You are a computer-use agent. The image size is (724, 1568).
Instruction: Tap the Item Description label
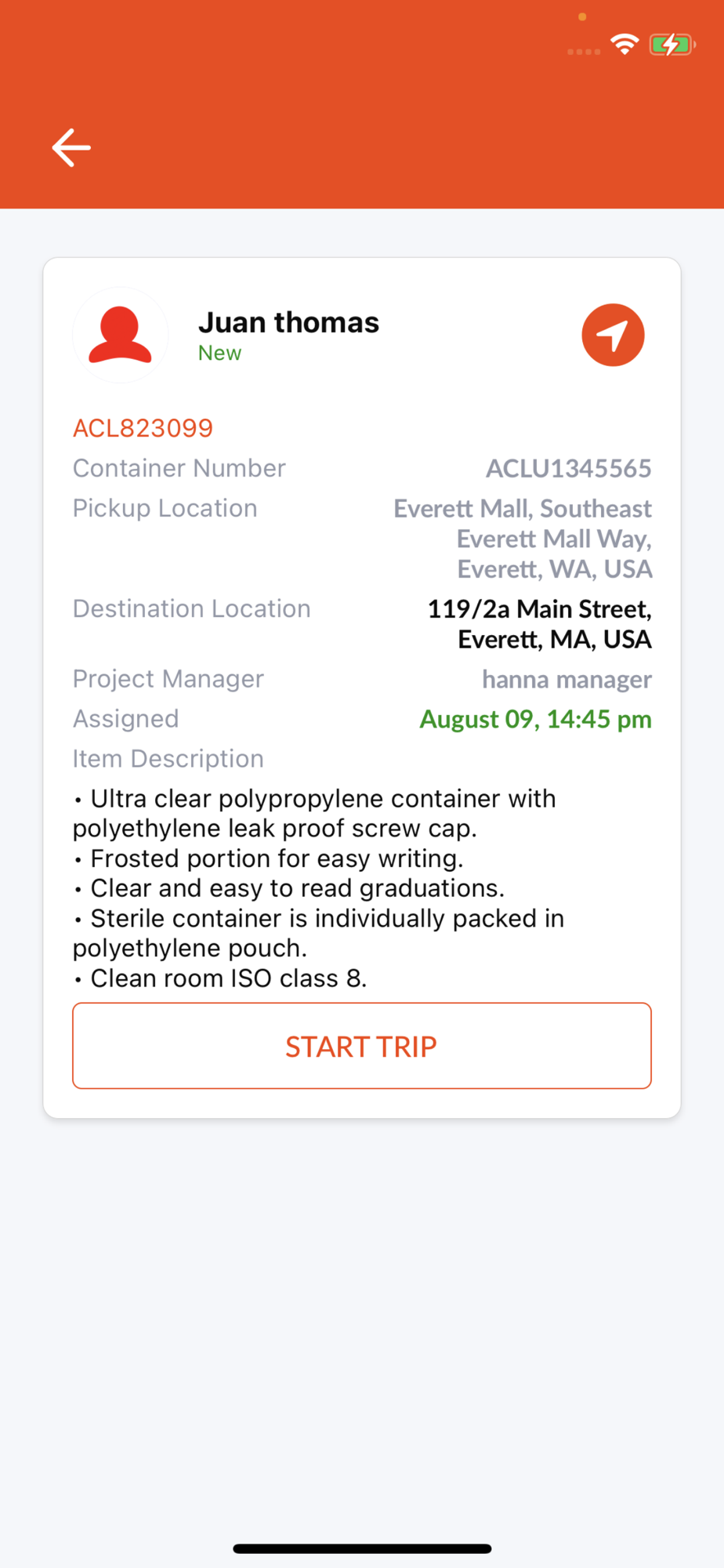[168, 759]
